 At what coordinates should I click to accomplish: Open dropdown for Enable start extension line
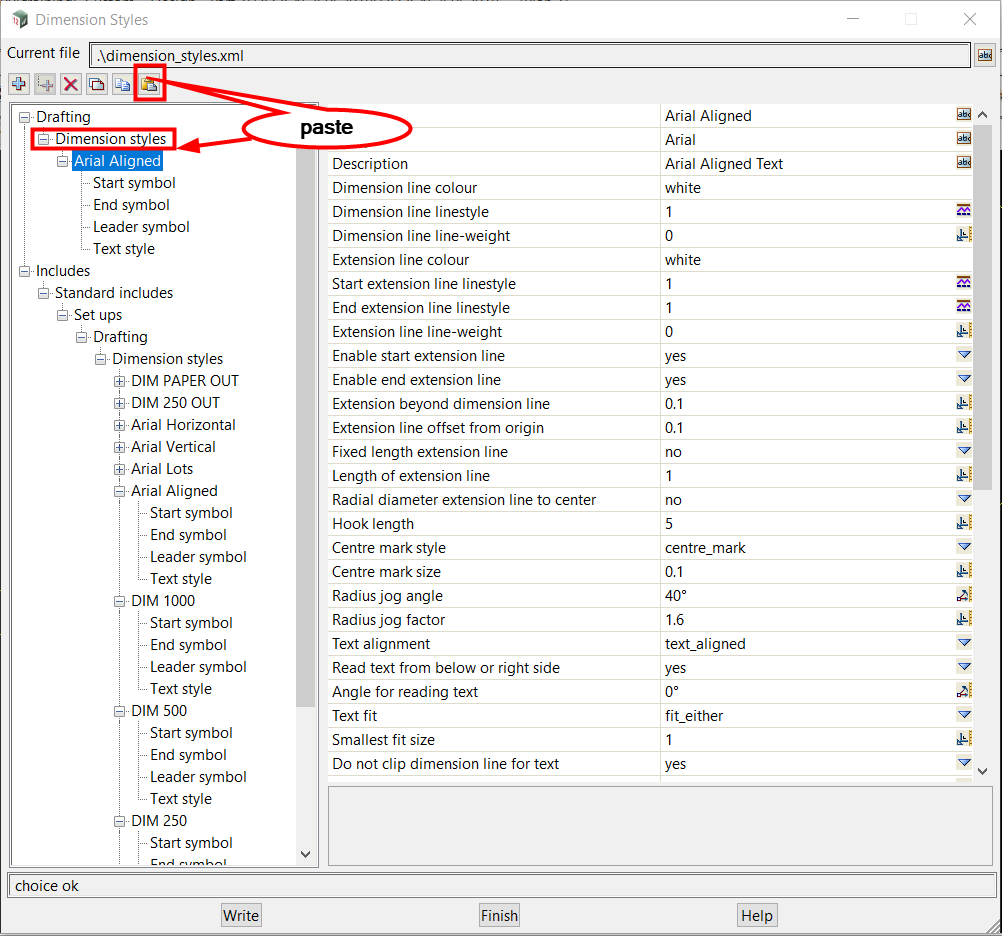pos(963,356)
